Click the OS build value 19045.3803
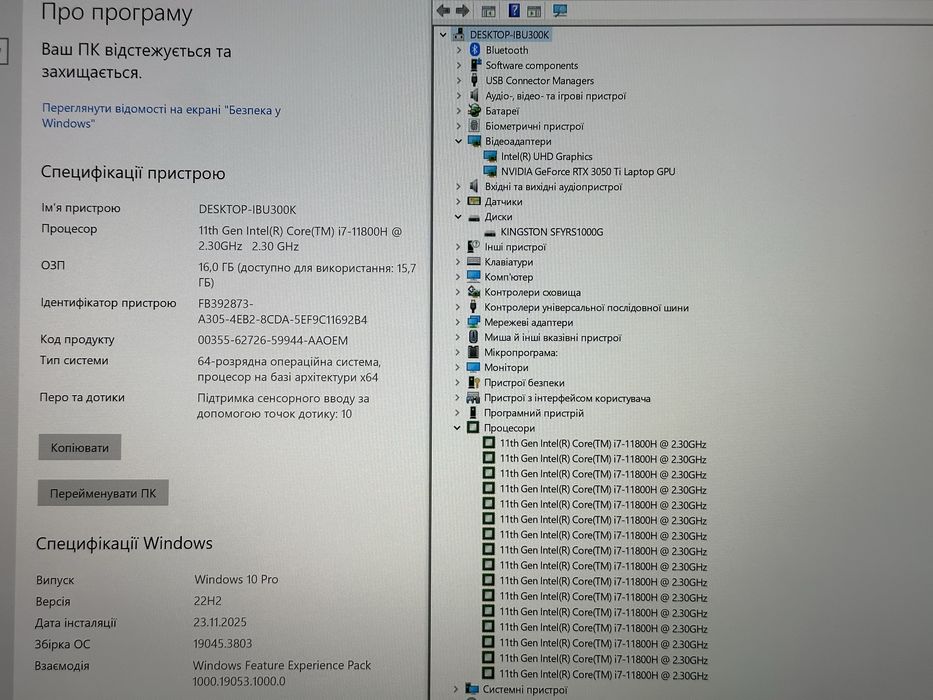This screenshot has height=700, width=933. pyautogui.click(x=222, y=644)
